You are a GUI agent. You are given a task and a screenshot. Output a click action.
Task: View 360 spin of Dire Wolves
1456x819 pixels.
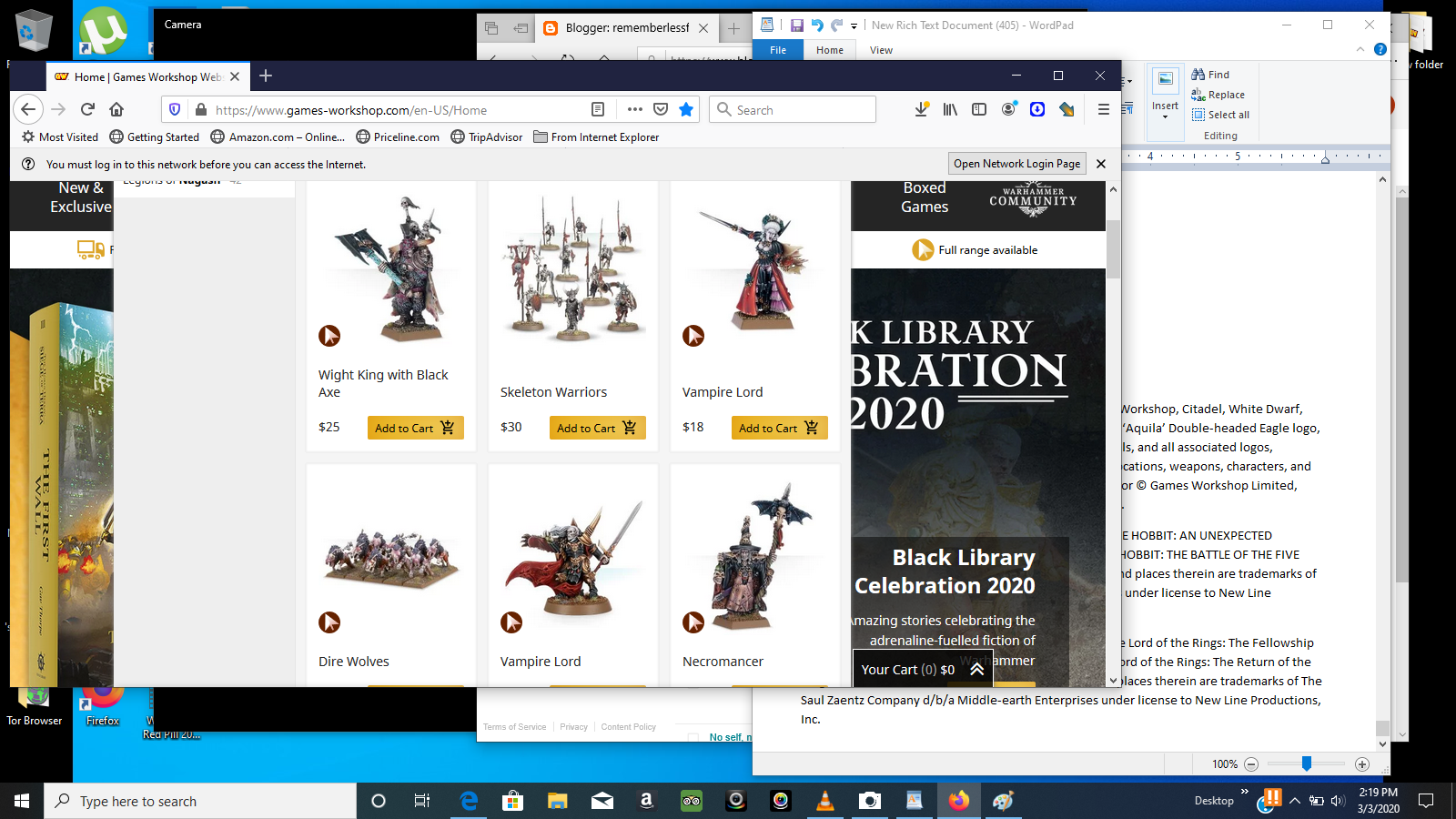point(329,622)
